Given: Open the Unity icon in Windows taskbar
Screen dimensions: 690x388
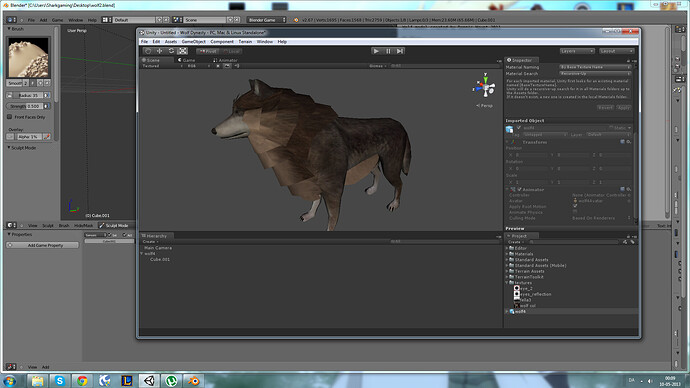Looking at the screenshot, I should coord(149,381).
